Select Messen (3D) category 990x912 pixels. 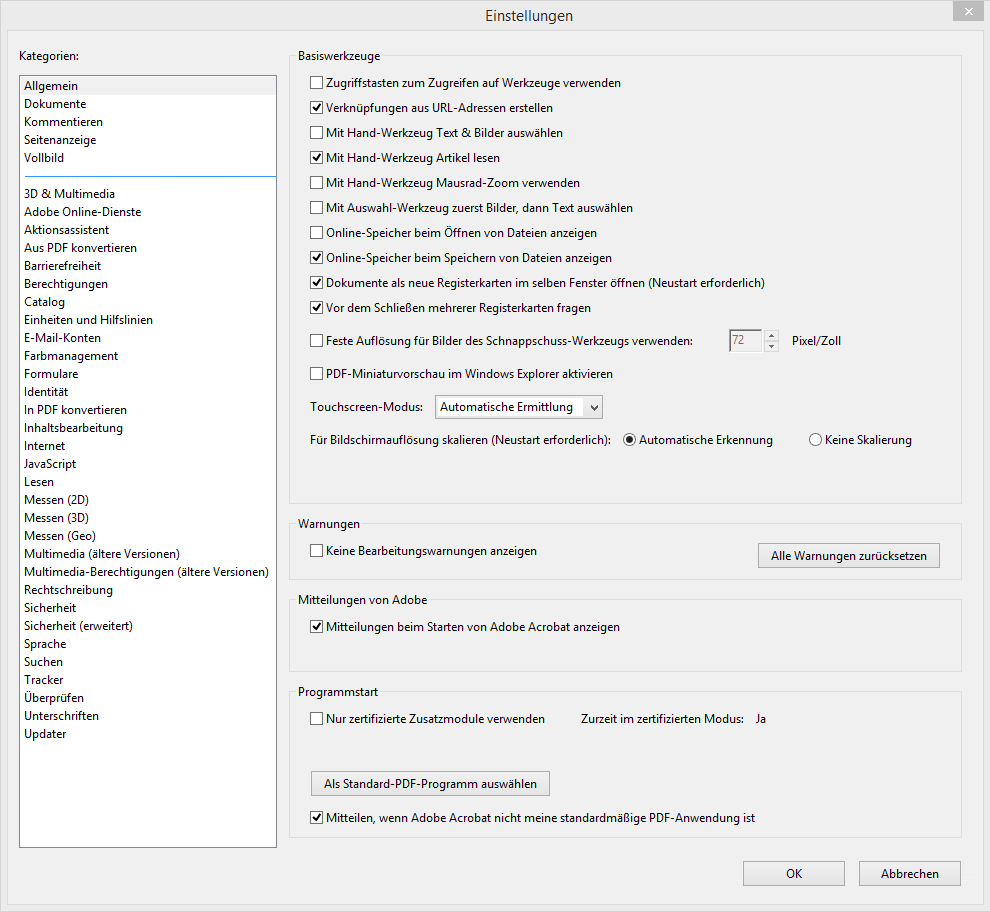click(148, 518)
